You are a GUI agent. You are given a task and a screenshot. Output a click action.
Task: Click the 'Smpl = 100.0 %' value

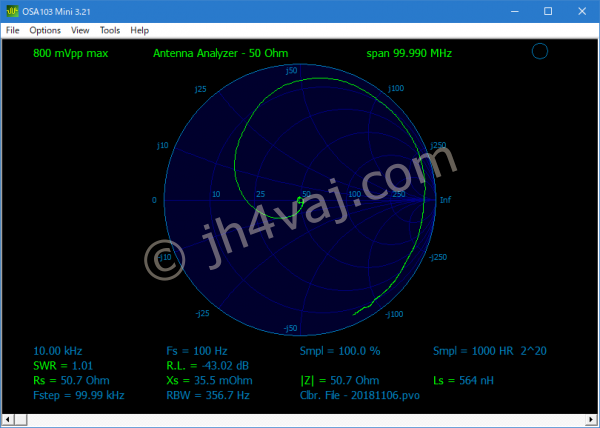(340, 351)
